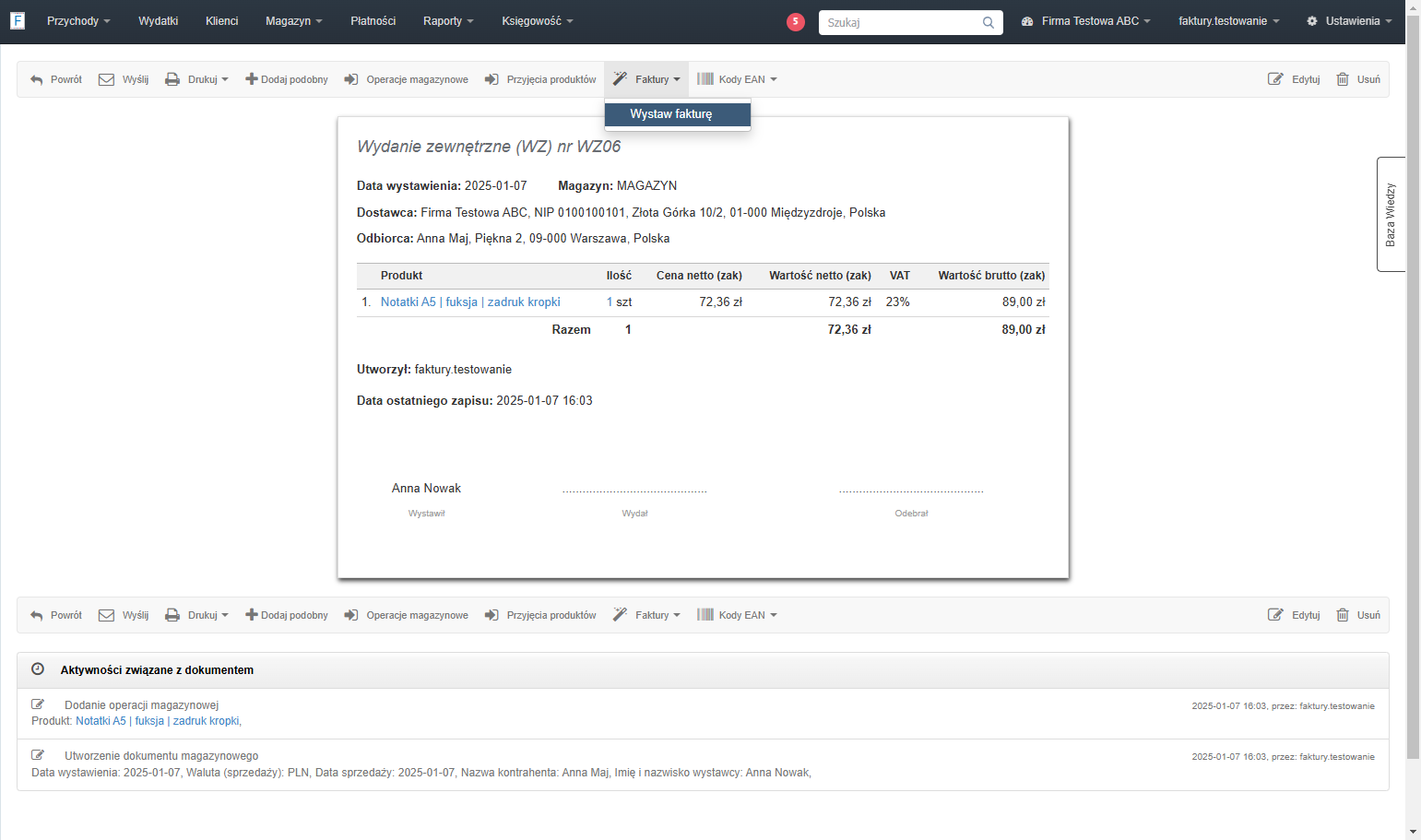Click the top Operacje magazynowe arrow icon
This screenshot has width=1421, height=840.
(x=351, y=79)
